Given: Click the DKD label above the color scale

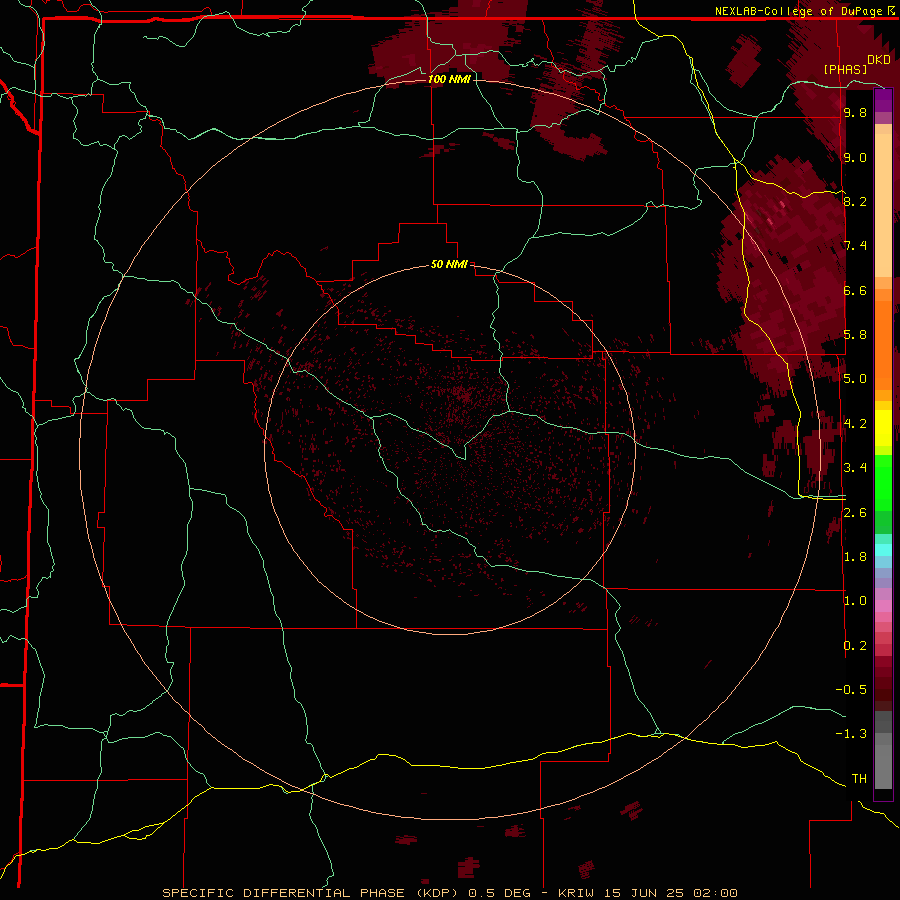Looking at the screenshot, I should (x=879, y=60).
